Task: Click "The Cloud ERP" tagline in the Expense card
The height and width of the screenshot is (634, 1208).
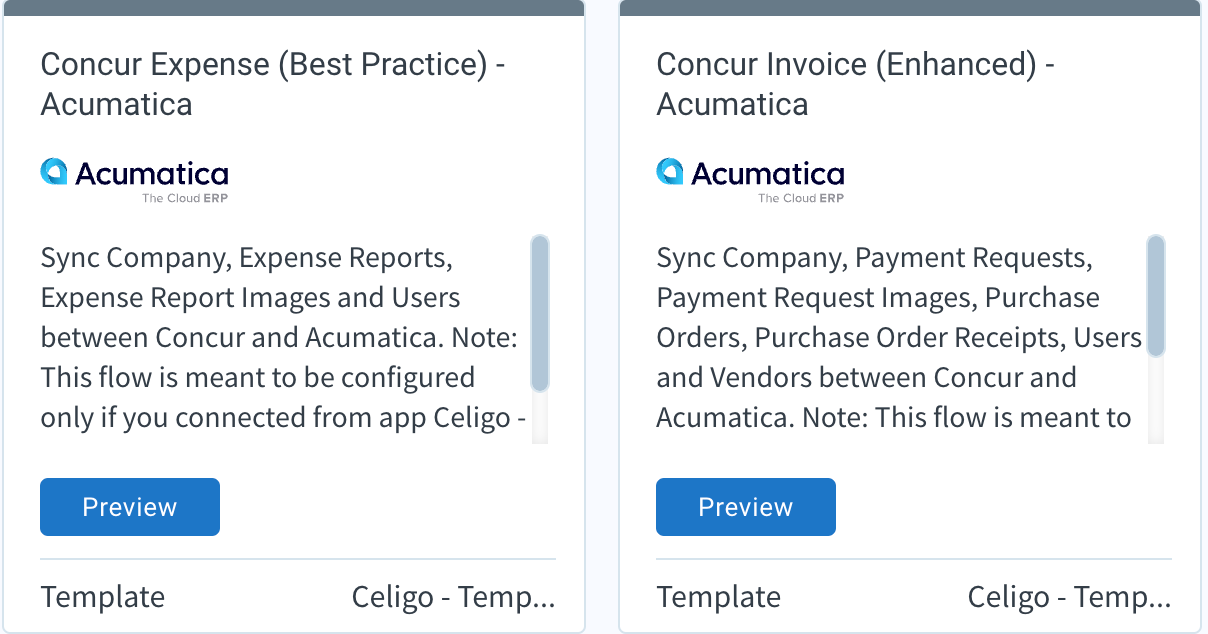Action: pyautogui.click(x=185, y=198)
